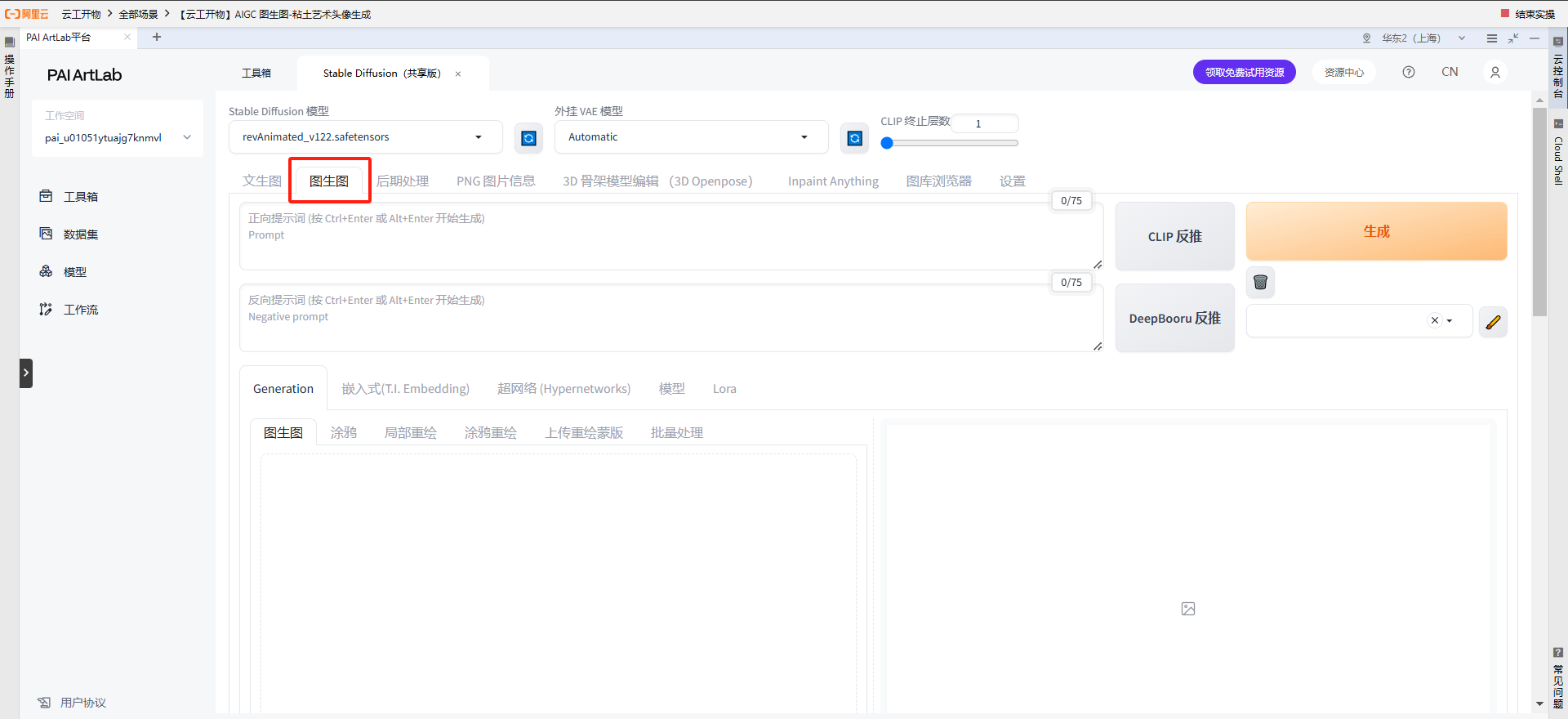Screen dimensions: 1568x719
Task: Click the pencil edit-styles icon
Action: click(x=1494, y=322)
